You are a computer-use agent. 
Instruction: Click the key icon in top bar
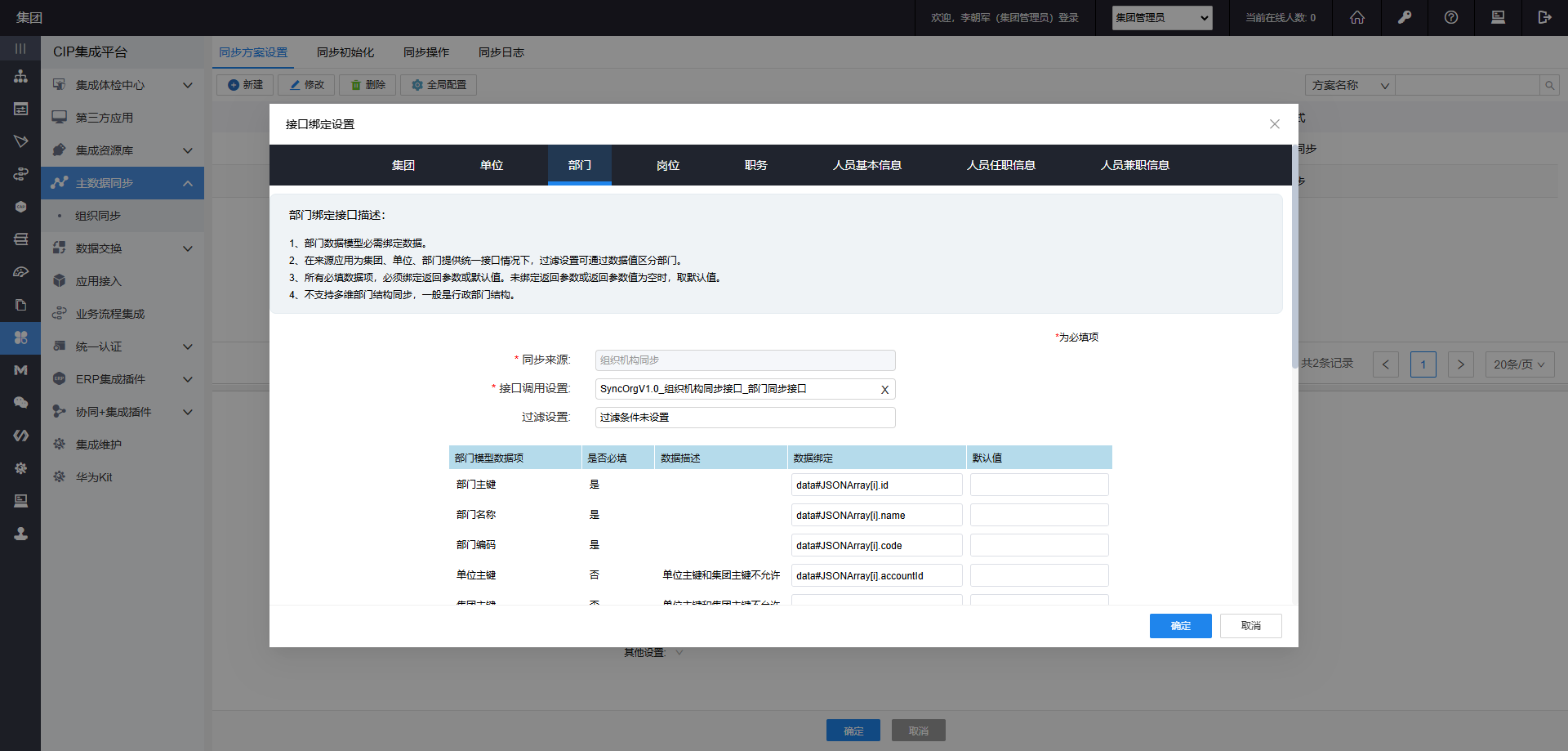tap(1404, 17)
